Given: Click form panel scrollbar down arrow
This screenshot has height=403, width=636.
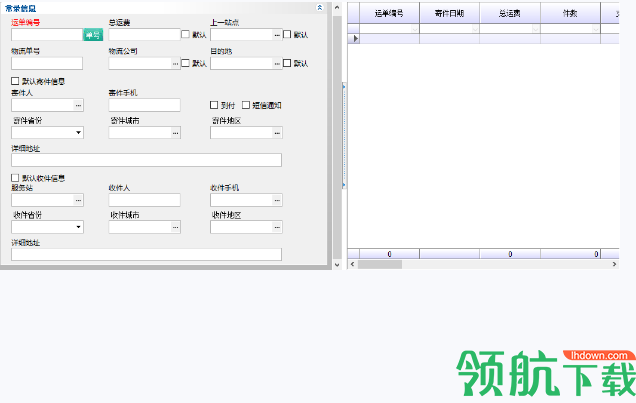Looking at the screenshot, I should [x=337, y=265].
